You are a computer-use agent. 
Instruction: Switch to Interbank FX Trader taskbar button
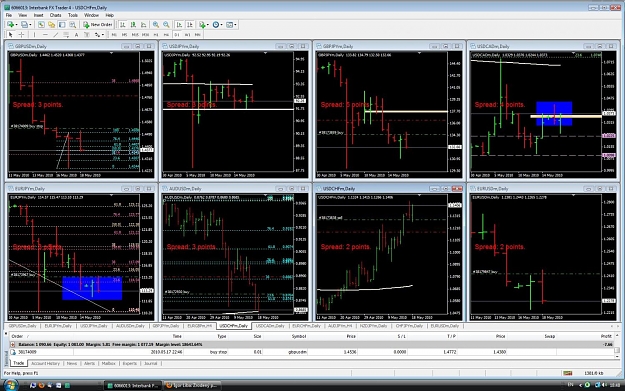point(133,385)
